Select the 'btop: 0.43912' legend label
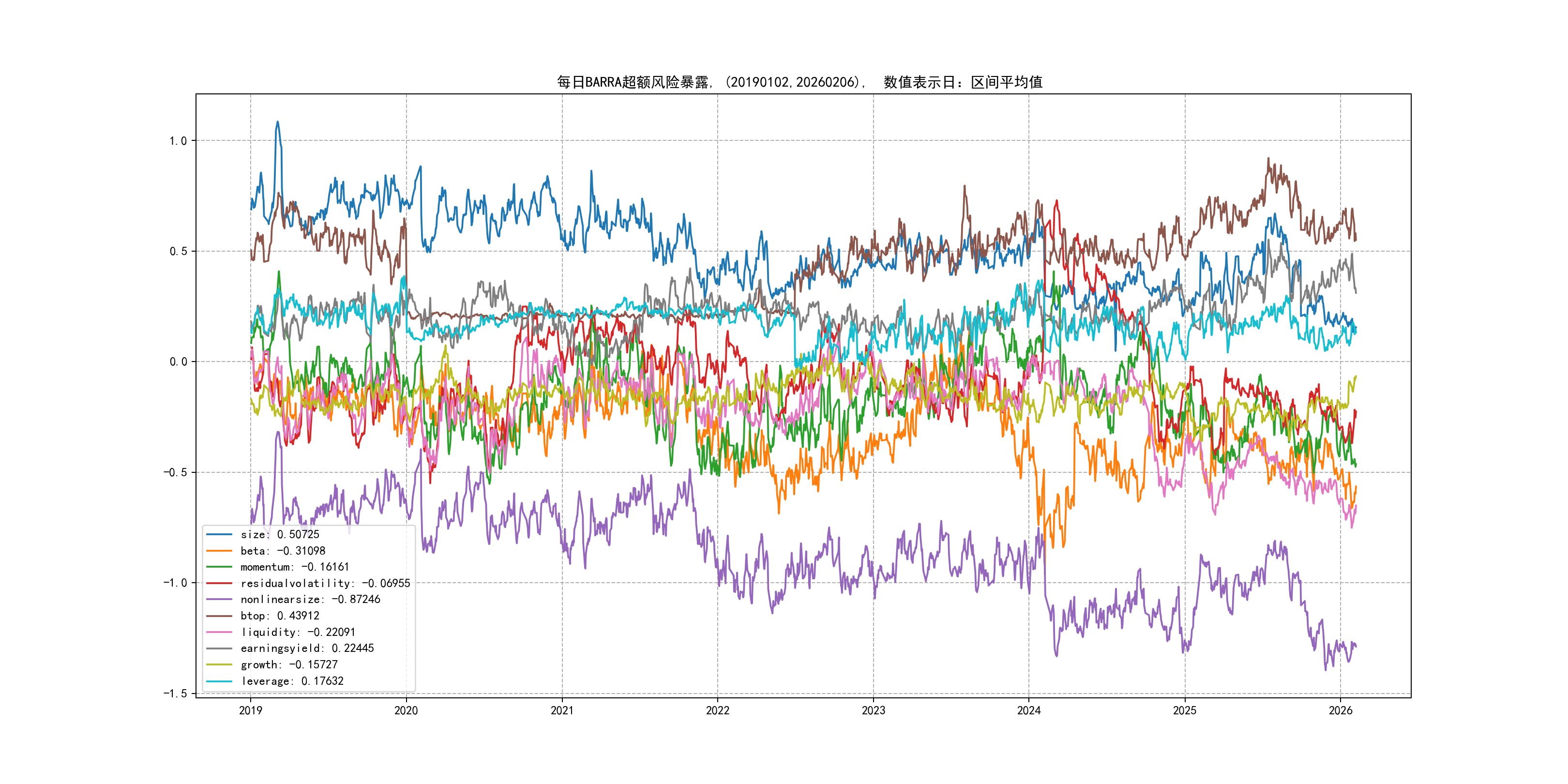Viewport: 1568px width, 784px height. (279, 616)
